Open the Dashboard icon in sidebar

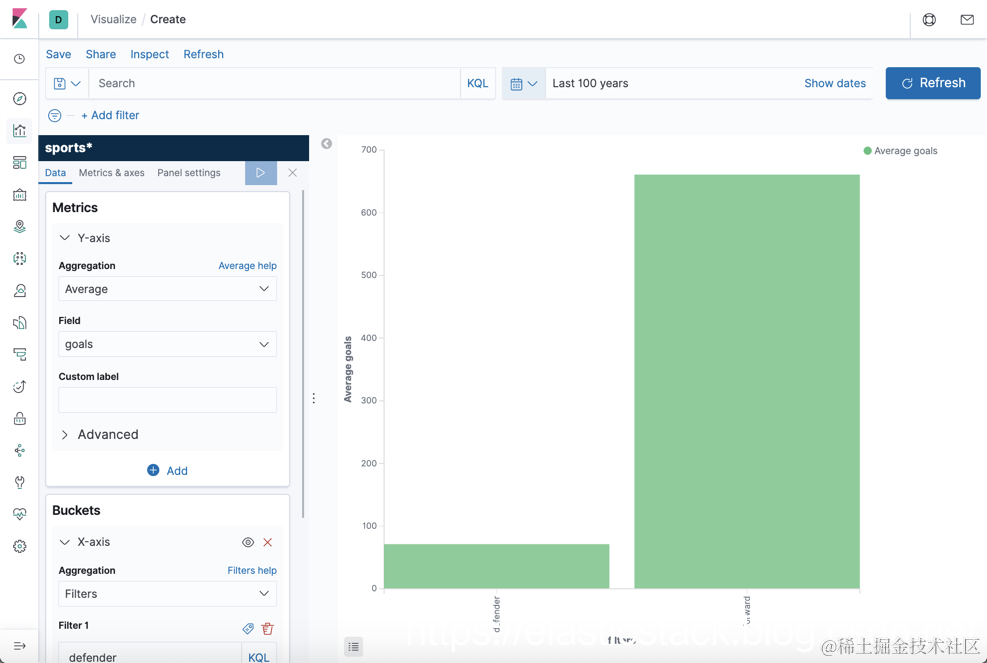point(20,162)
